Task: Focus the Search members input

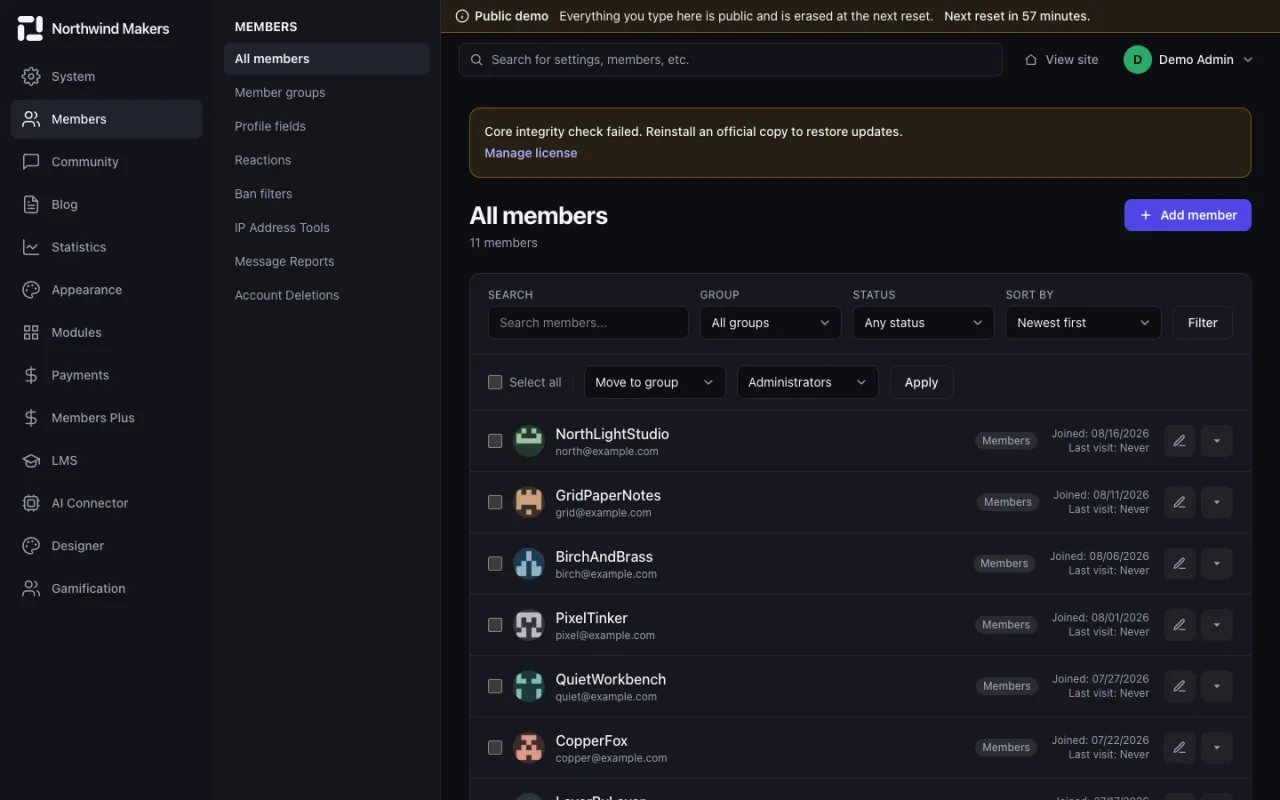Action: (x=588, y=323)
